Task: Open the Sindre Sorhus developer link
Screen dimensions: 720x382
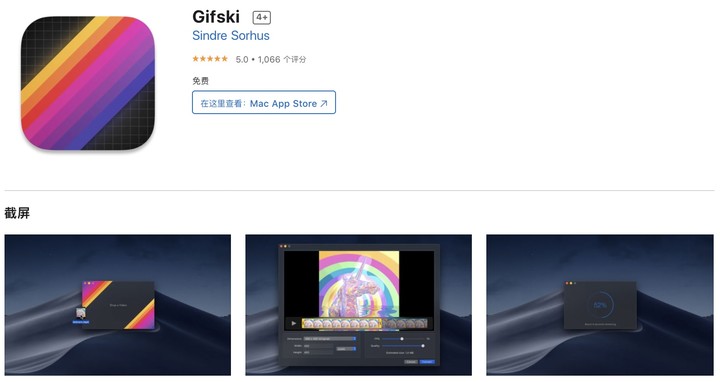Action: coord(231,35)
